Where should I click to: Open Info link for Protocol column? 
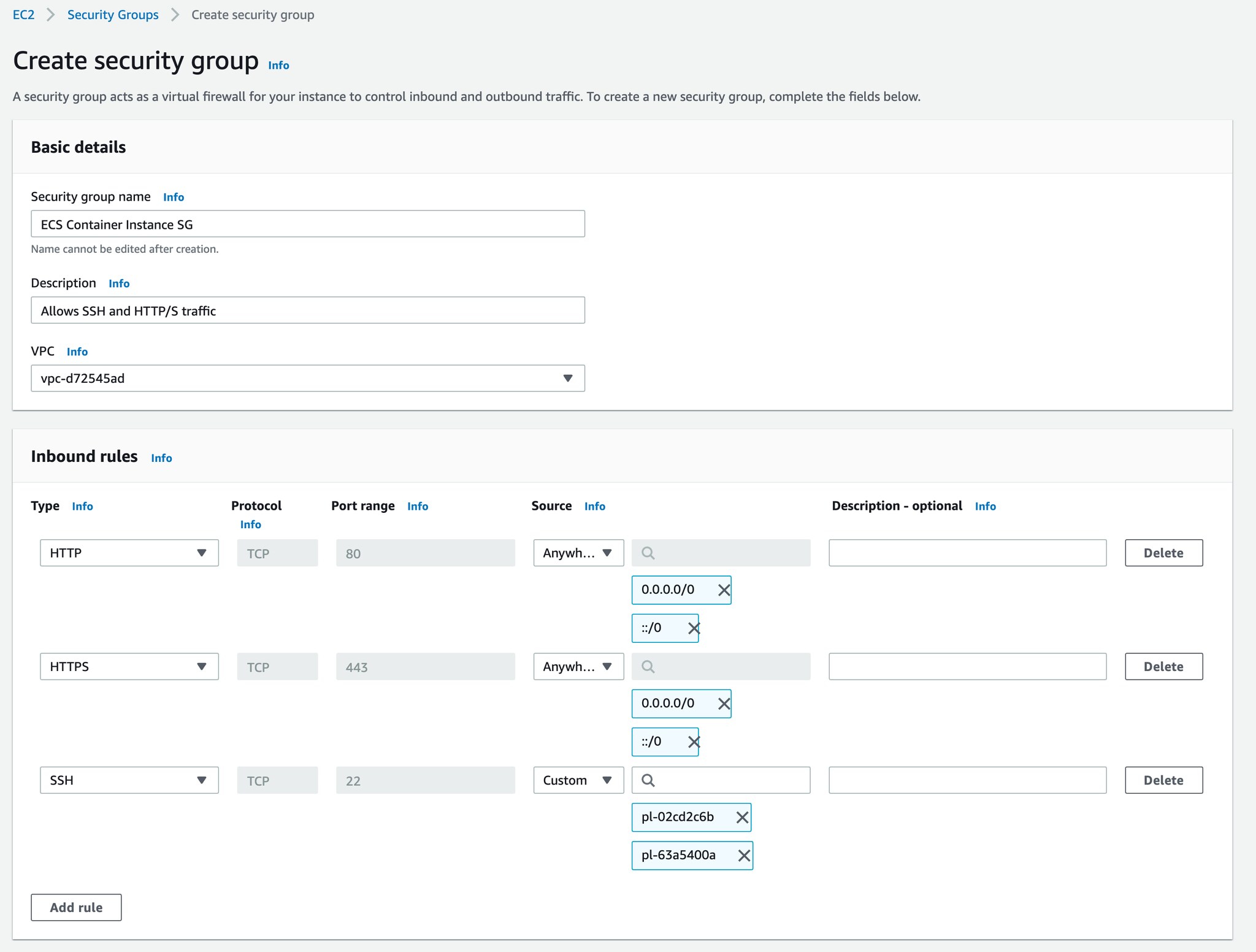pos(250,524)
